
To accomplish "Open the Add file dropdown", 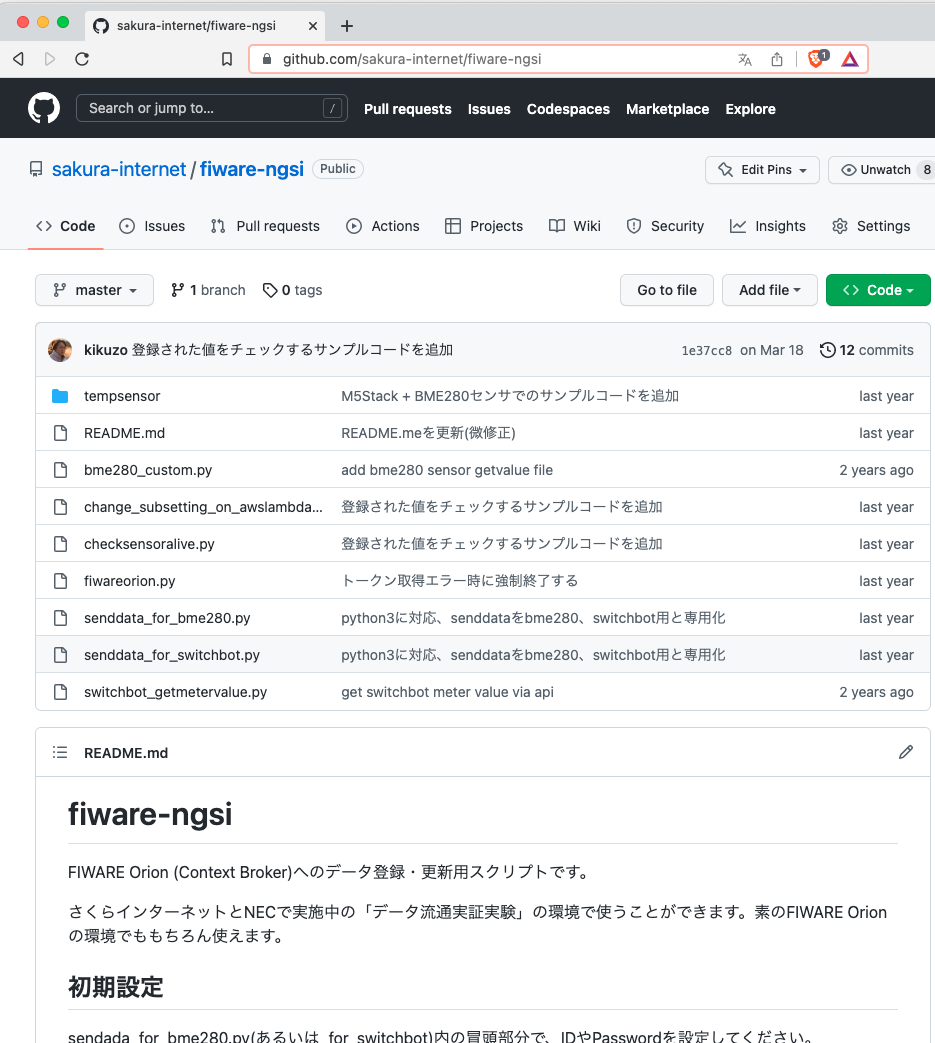I will pos(769,290).
